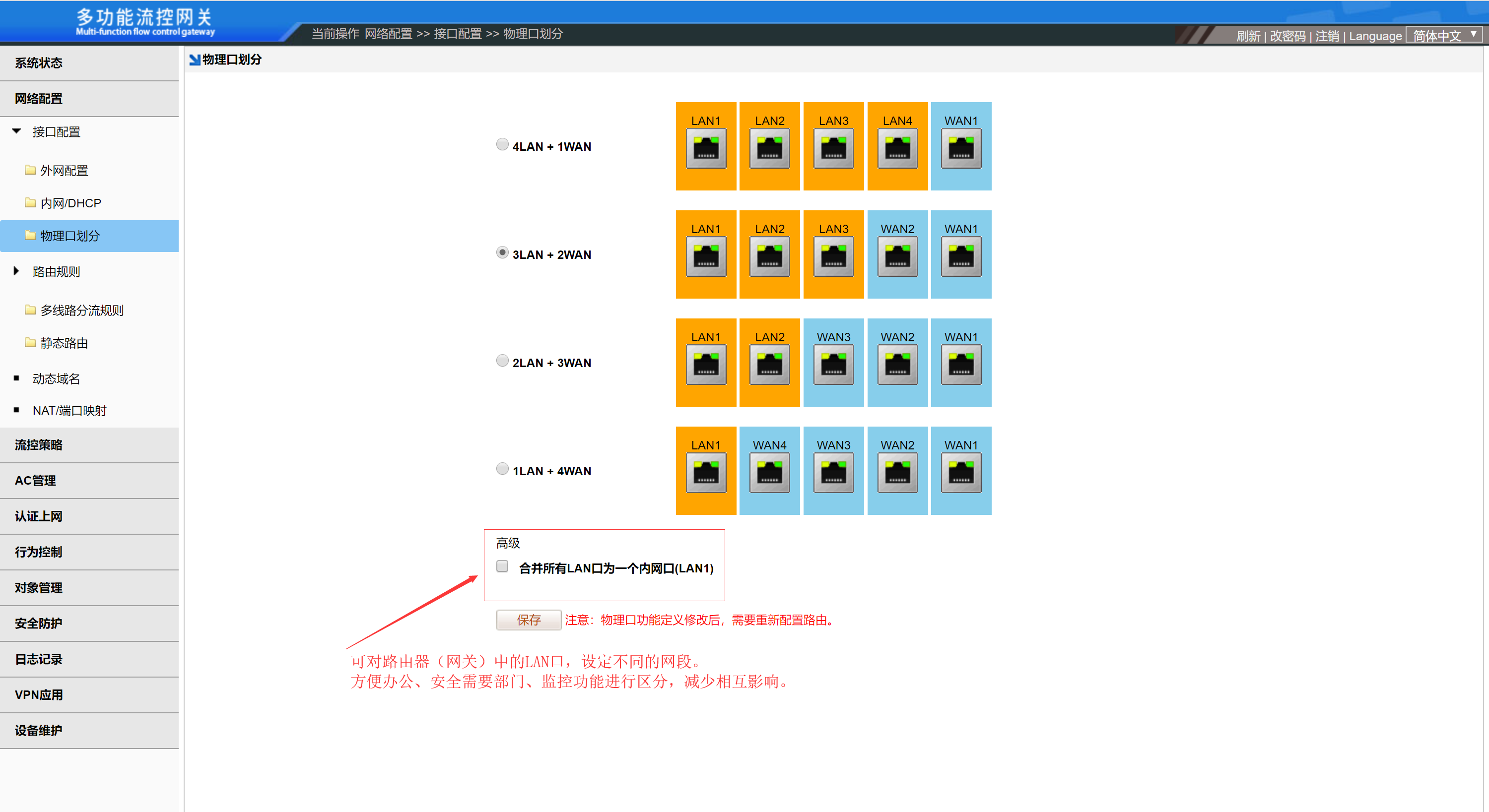
Task: Click WAN2 port icon in 3LAN+2WAN row
Action: [897, 256]
